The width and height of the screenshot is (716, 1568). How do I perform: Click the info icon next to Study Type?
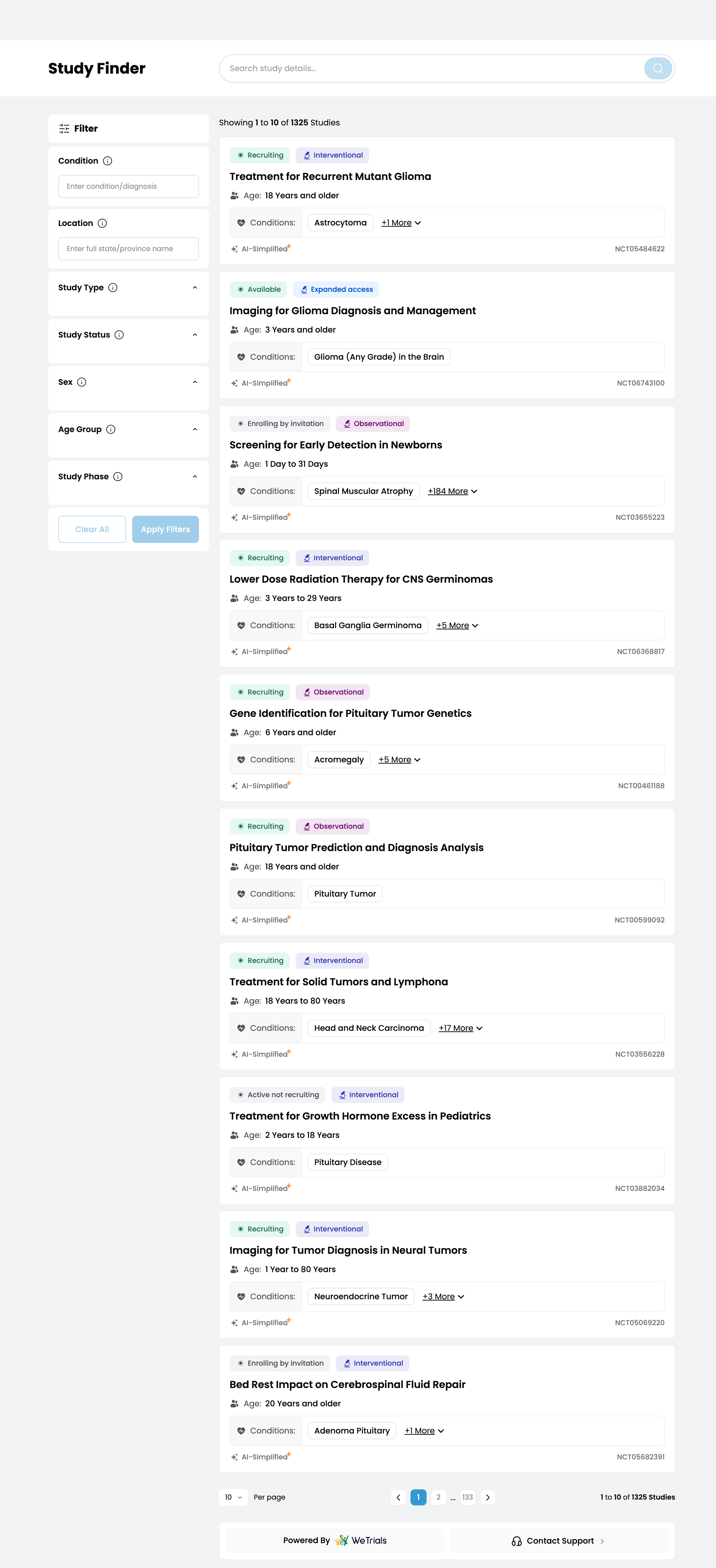[x=113, y=287]
